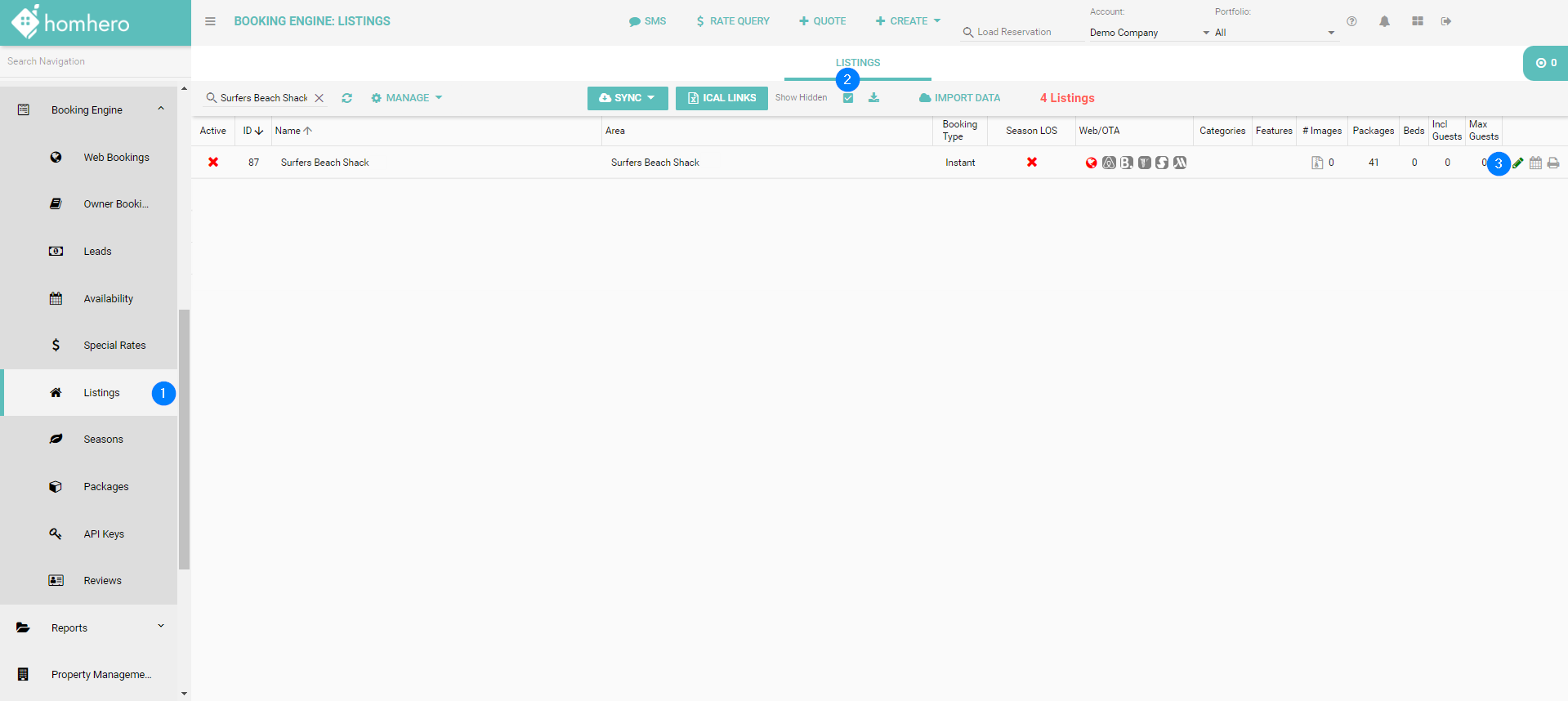Refresh the listings table
This screenshot has height=701, width=1568.
point(347,98)
